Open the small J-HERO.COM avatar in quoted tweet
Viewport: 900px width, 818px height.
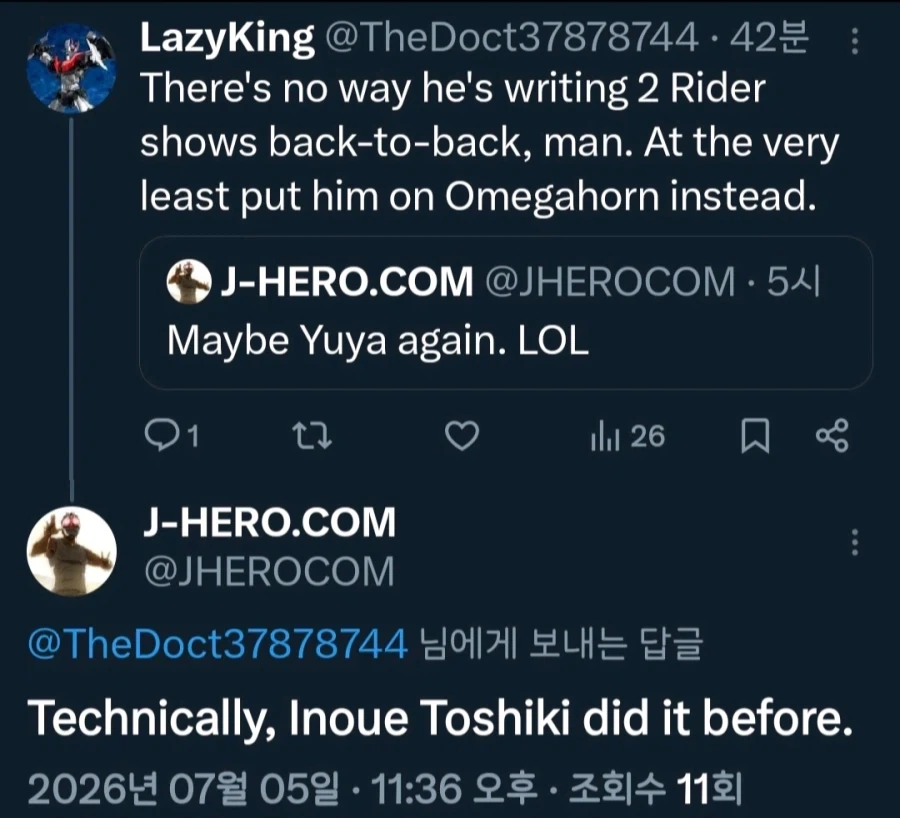[188, 281]
